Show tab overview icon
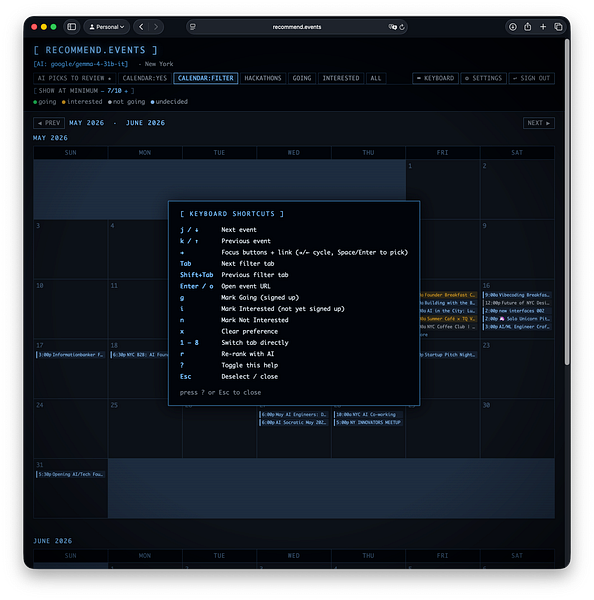The width and height of the screenshot is (594, 600). 558,27
